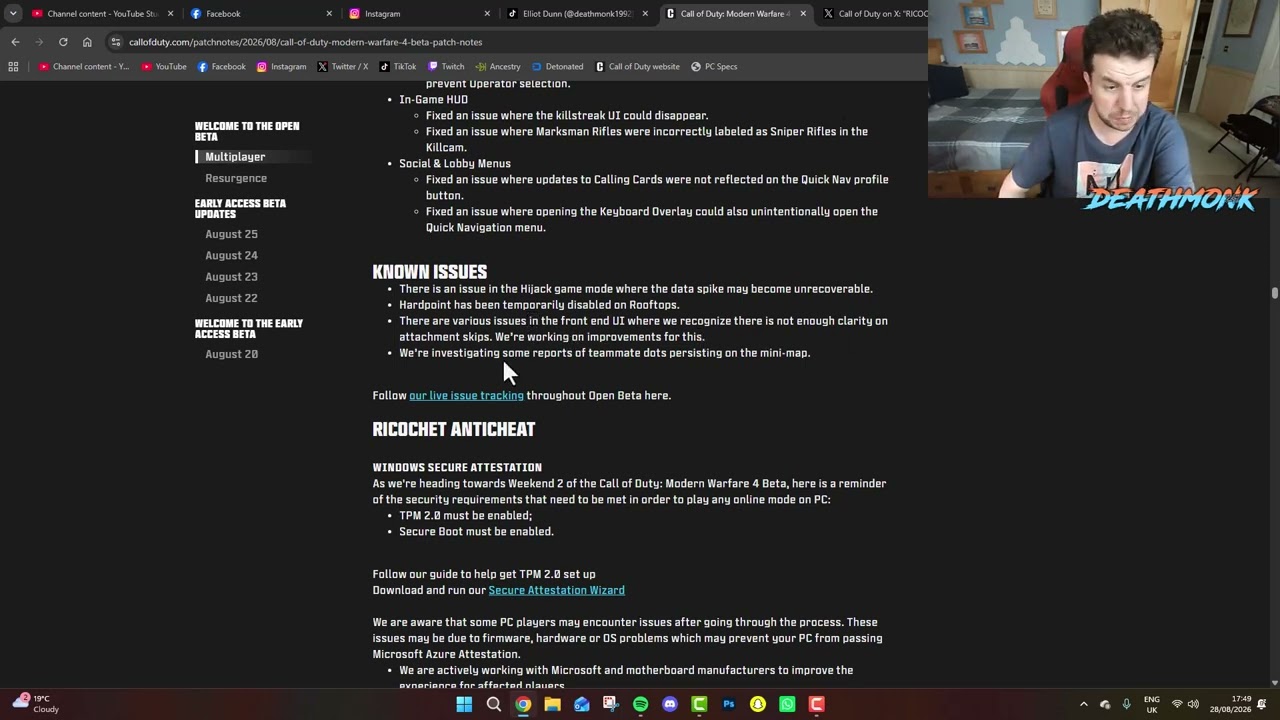Open the YouTube bookmark
The width and height of the screenshot is (1280, 720).
tap(164, 67)
